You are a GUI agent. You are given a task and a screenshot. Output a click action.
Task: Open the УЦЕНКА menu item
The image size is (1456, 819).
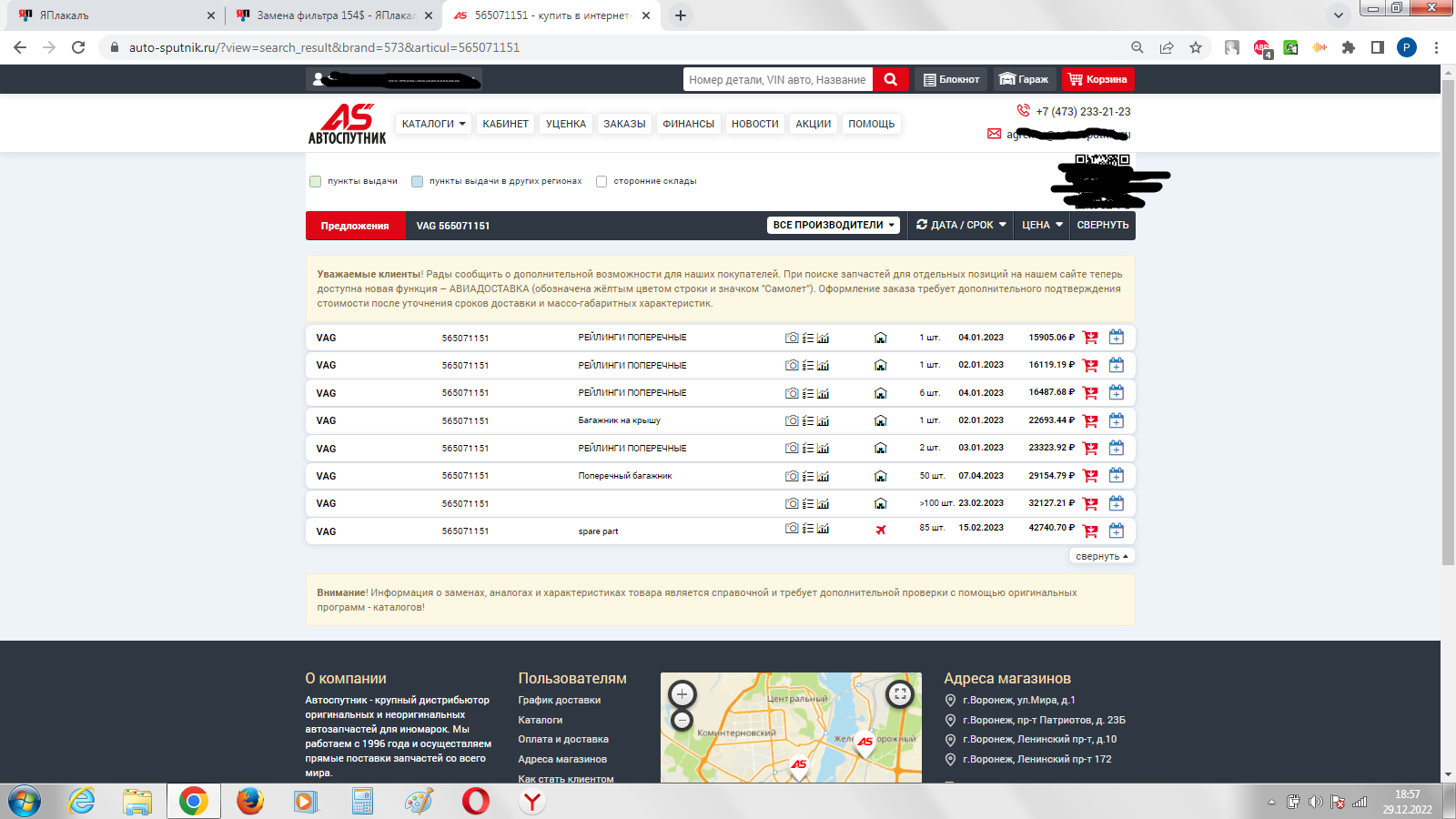[566, 124]
